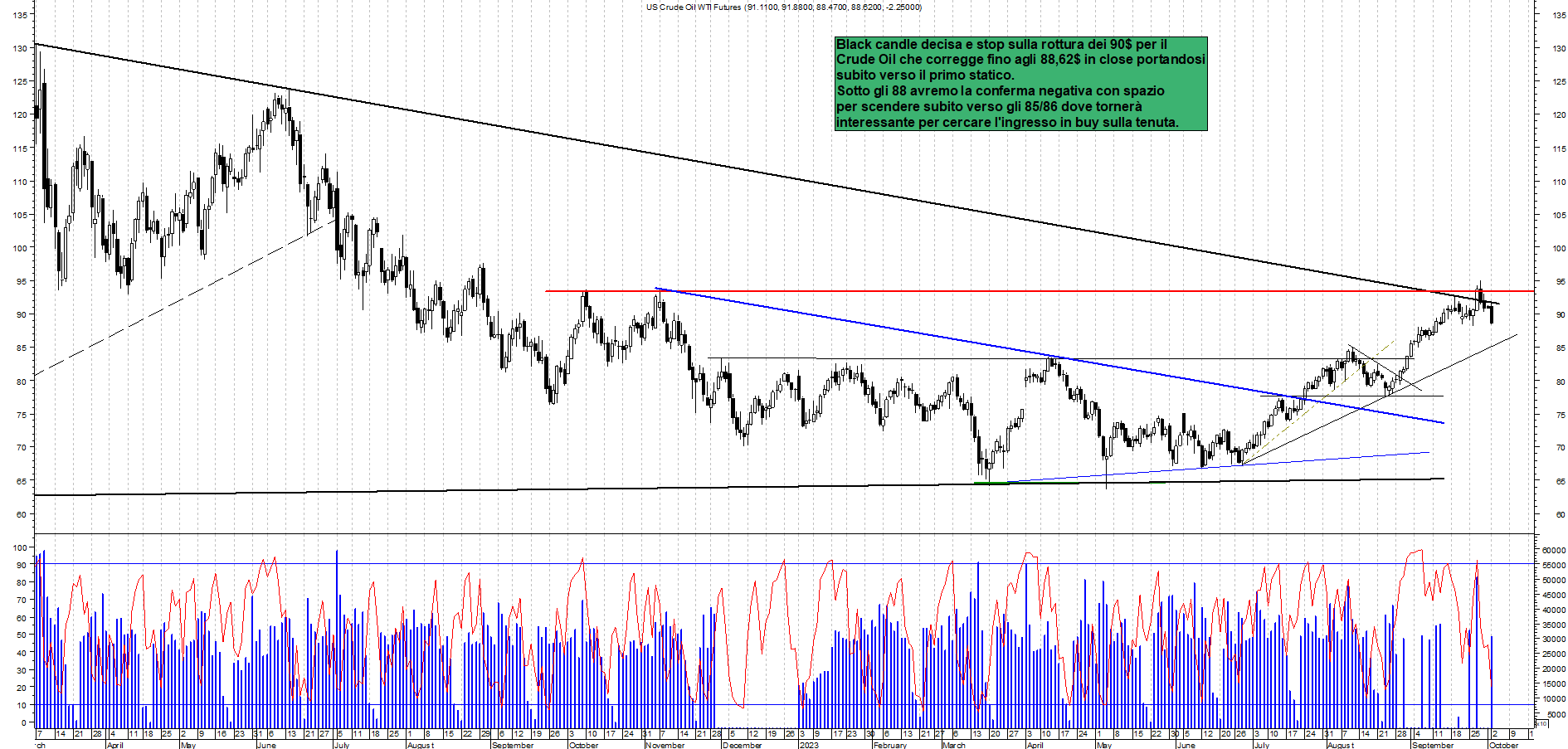The width and height of the screenshot is (1568, 749).
Task: Click the 5000 volume scale label
Action: tap(1556, 714)
